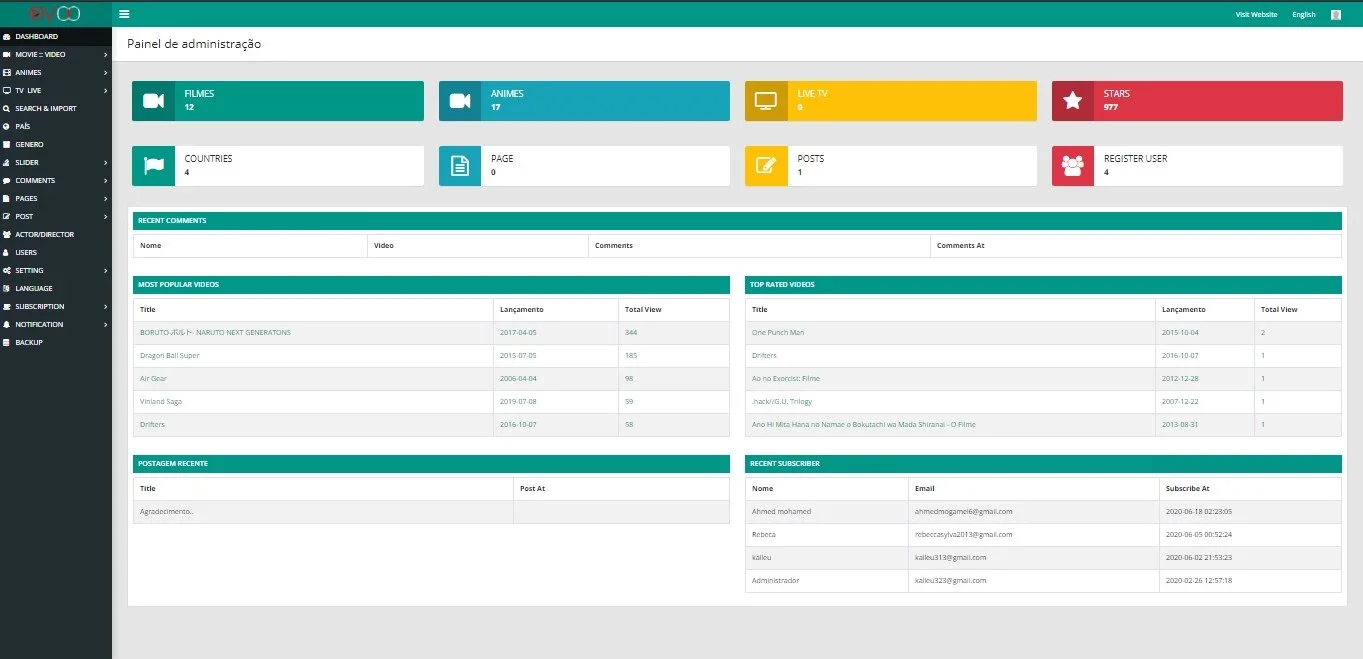Click the Register User group icon

(1073, 166)
